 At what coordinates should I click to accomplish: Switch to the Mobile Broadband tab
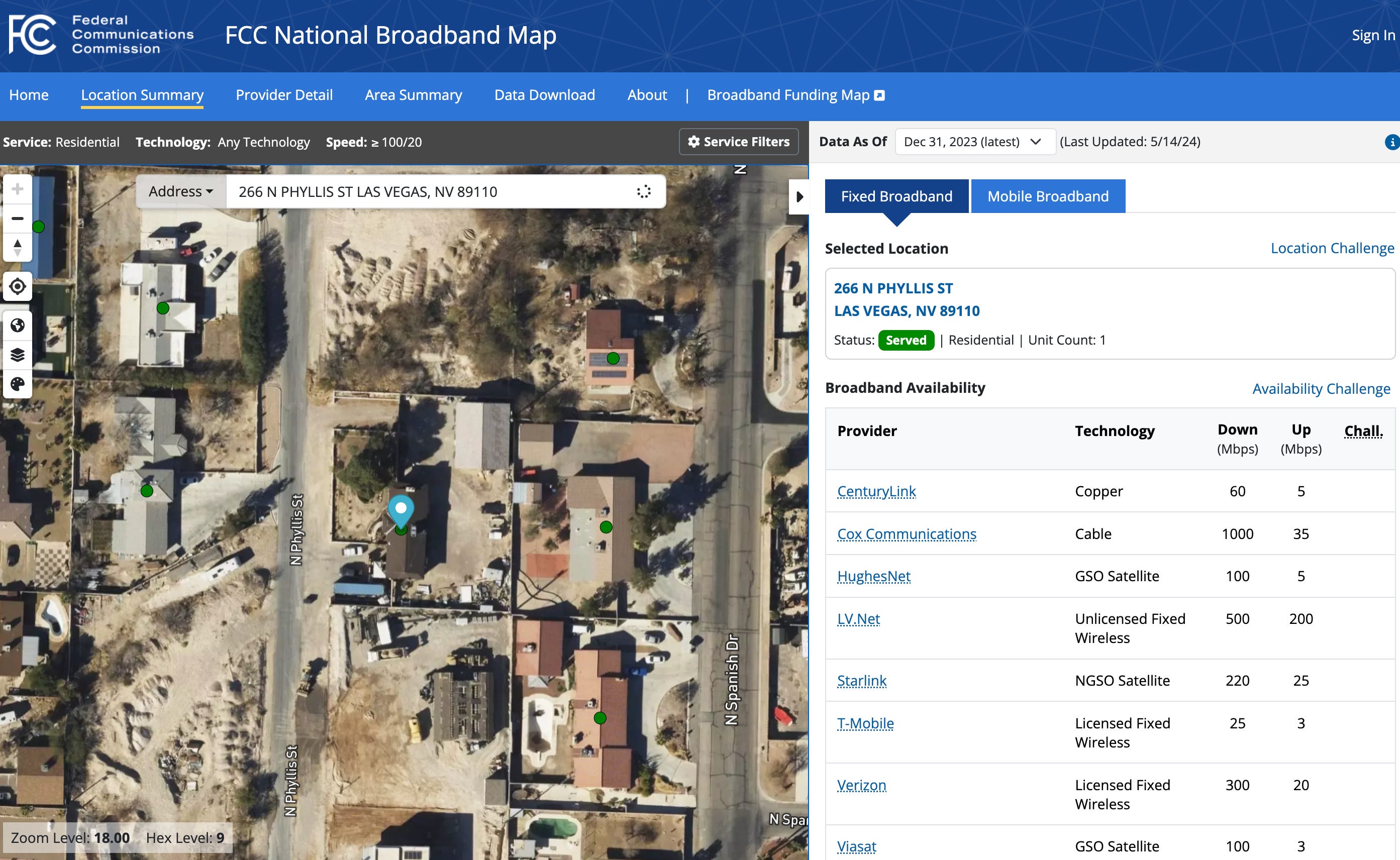(1048, 196)
